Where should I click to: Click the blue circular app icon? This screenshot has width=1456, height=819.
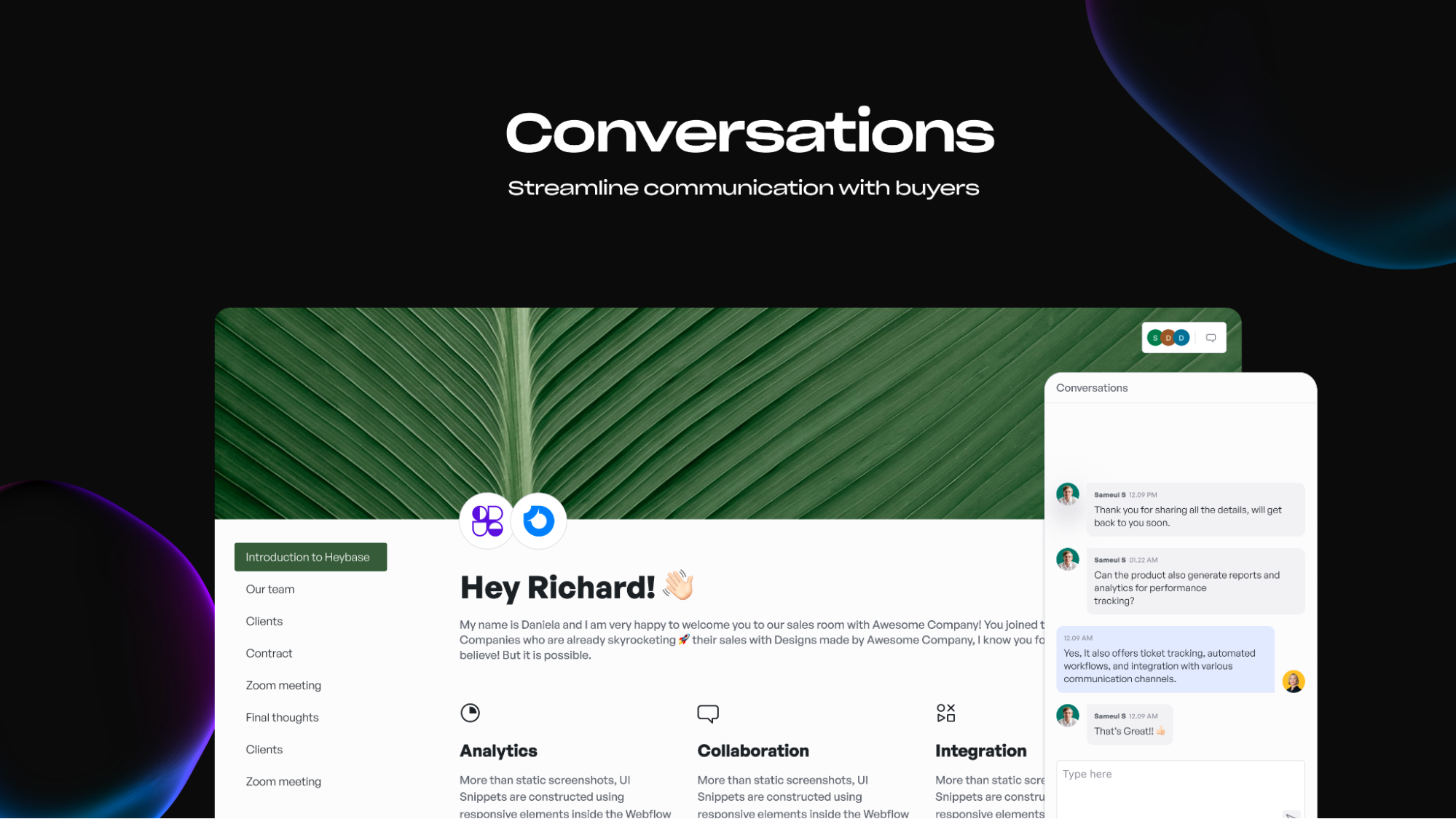coord(539,519)
